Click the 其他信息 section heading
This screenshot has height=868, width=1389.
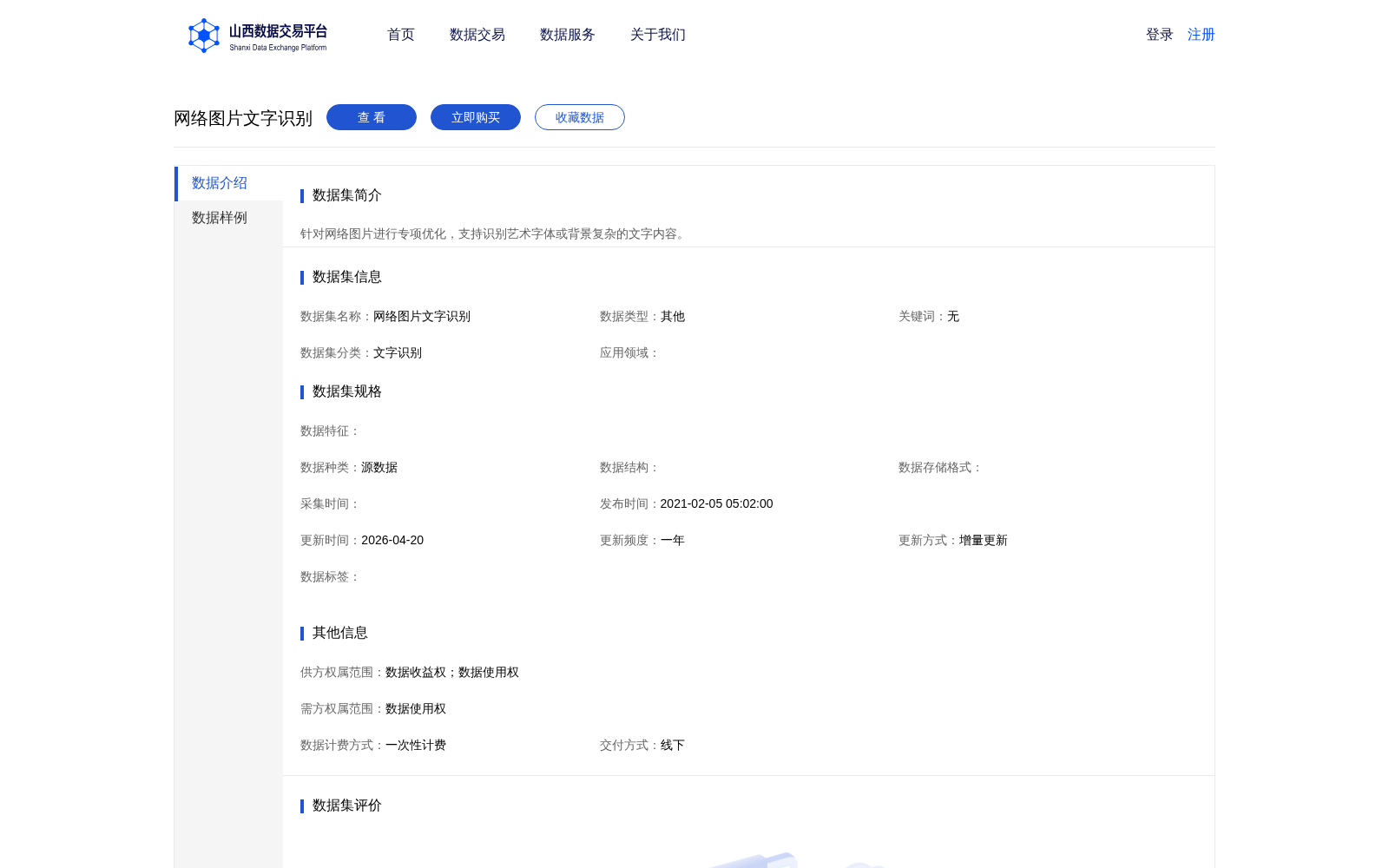coord(340,633)
